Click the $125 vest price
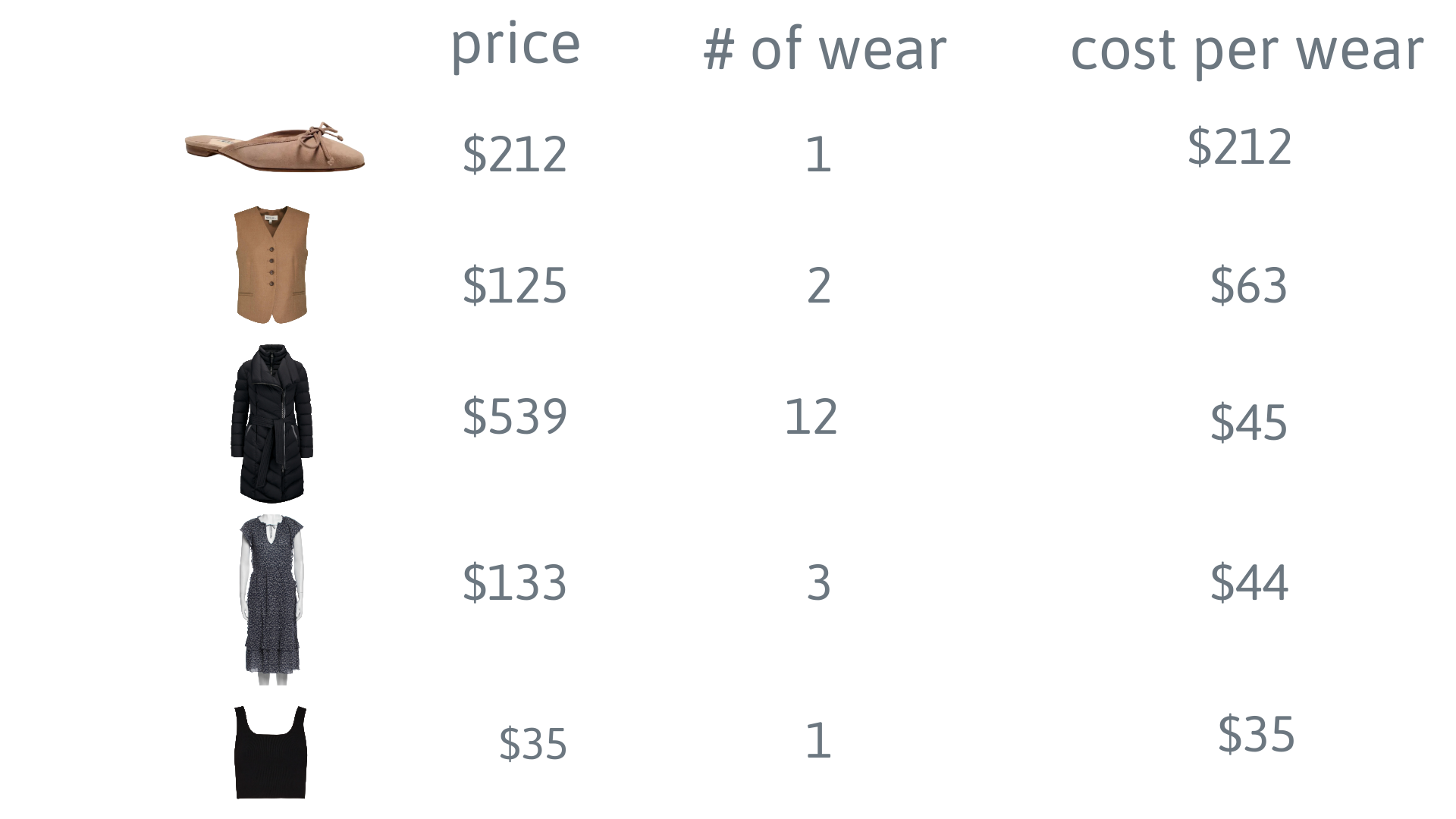 514,286
